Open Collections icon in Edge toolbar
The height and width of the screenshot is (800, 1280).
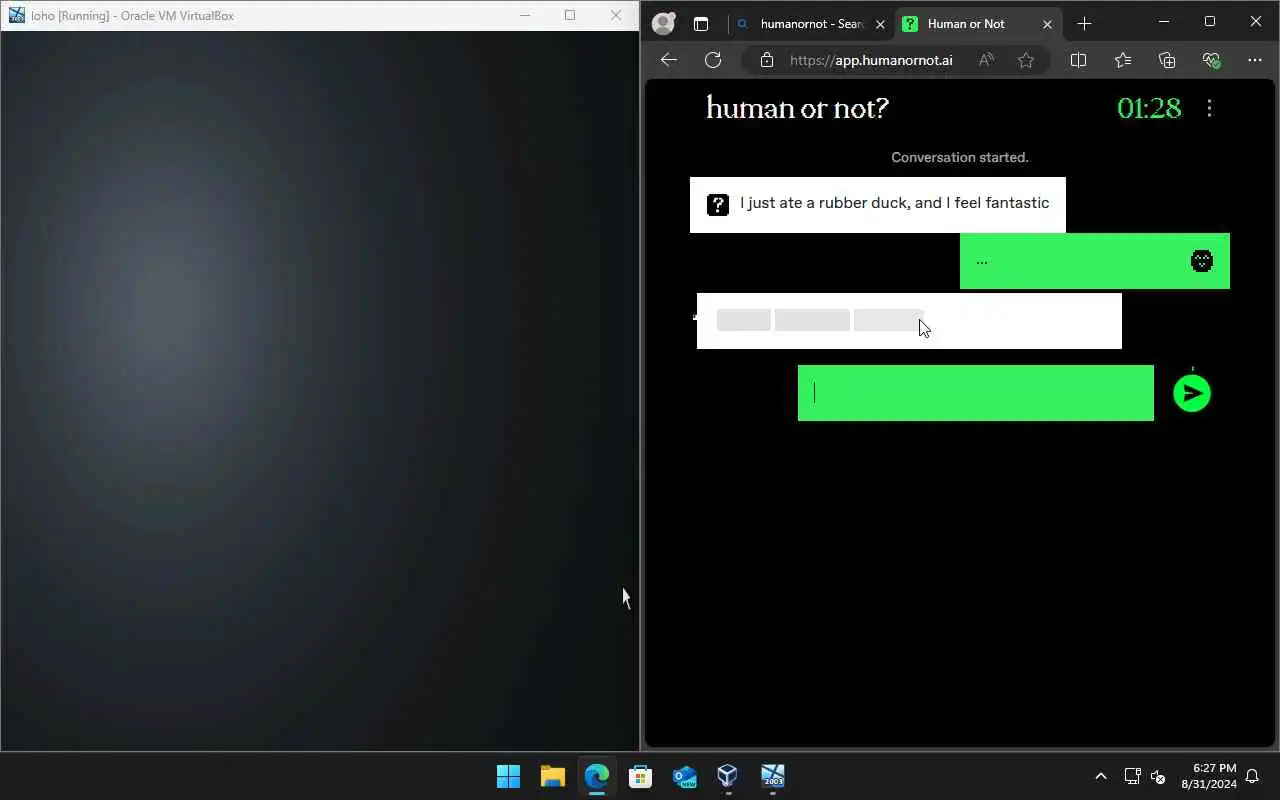pyautogui.click(x=1167, y=60)
